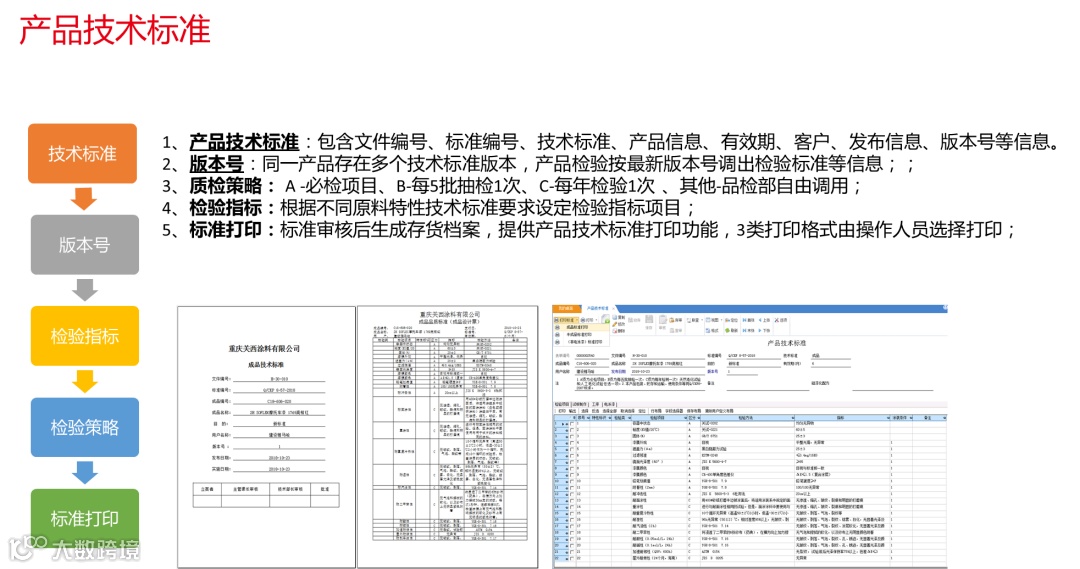Open the 联查 dropdown

(x=695, y=320)
